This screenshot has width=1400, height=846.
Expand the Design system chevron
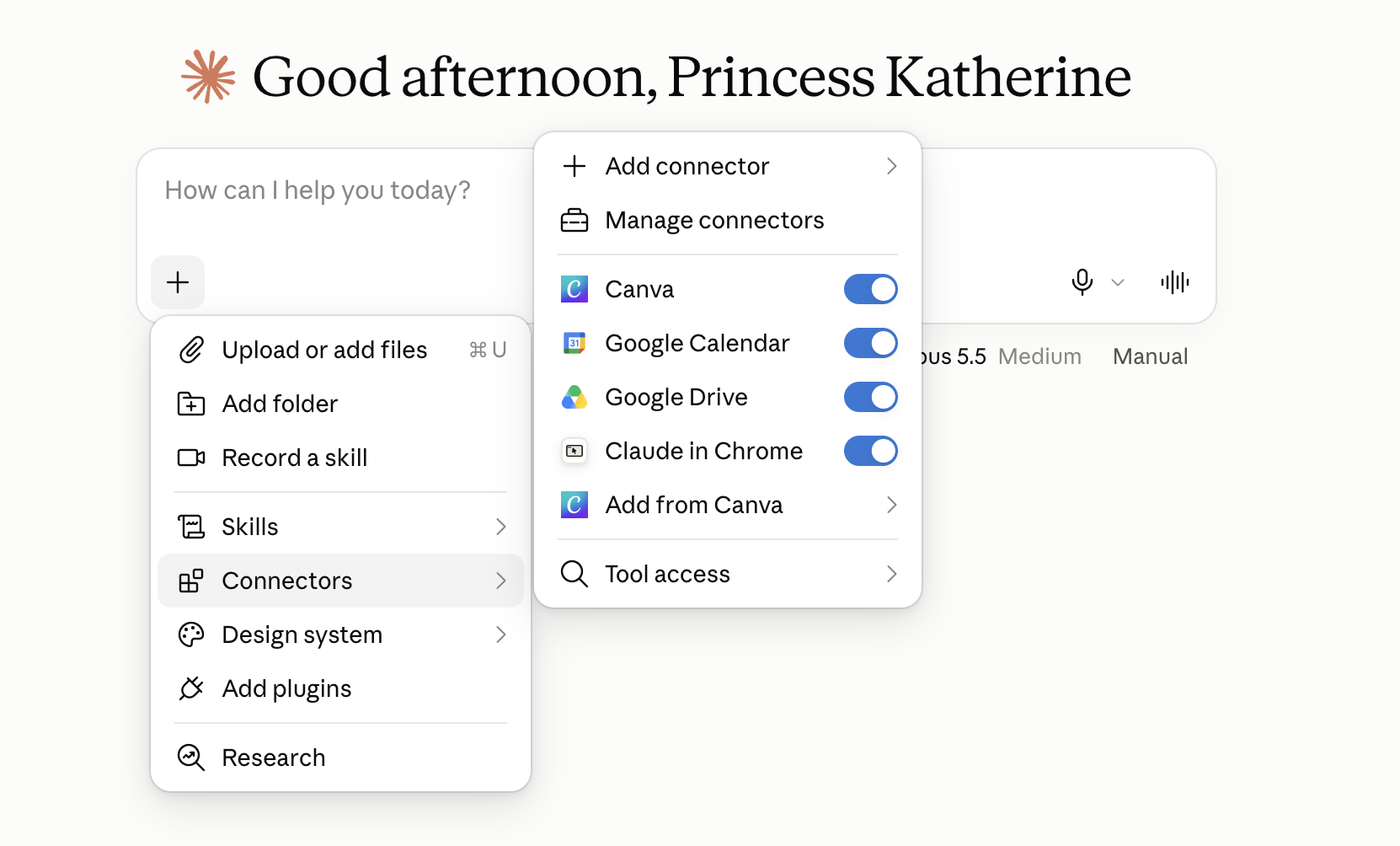501,634
